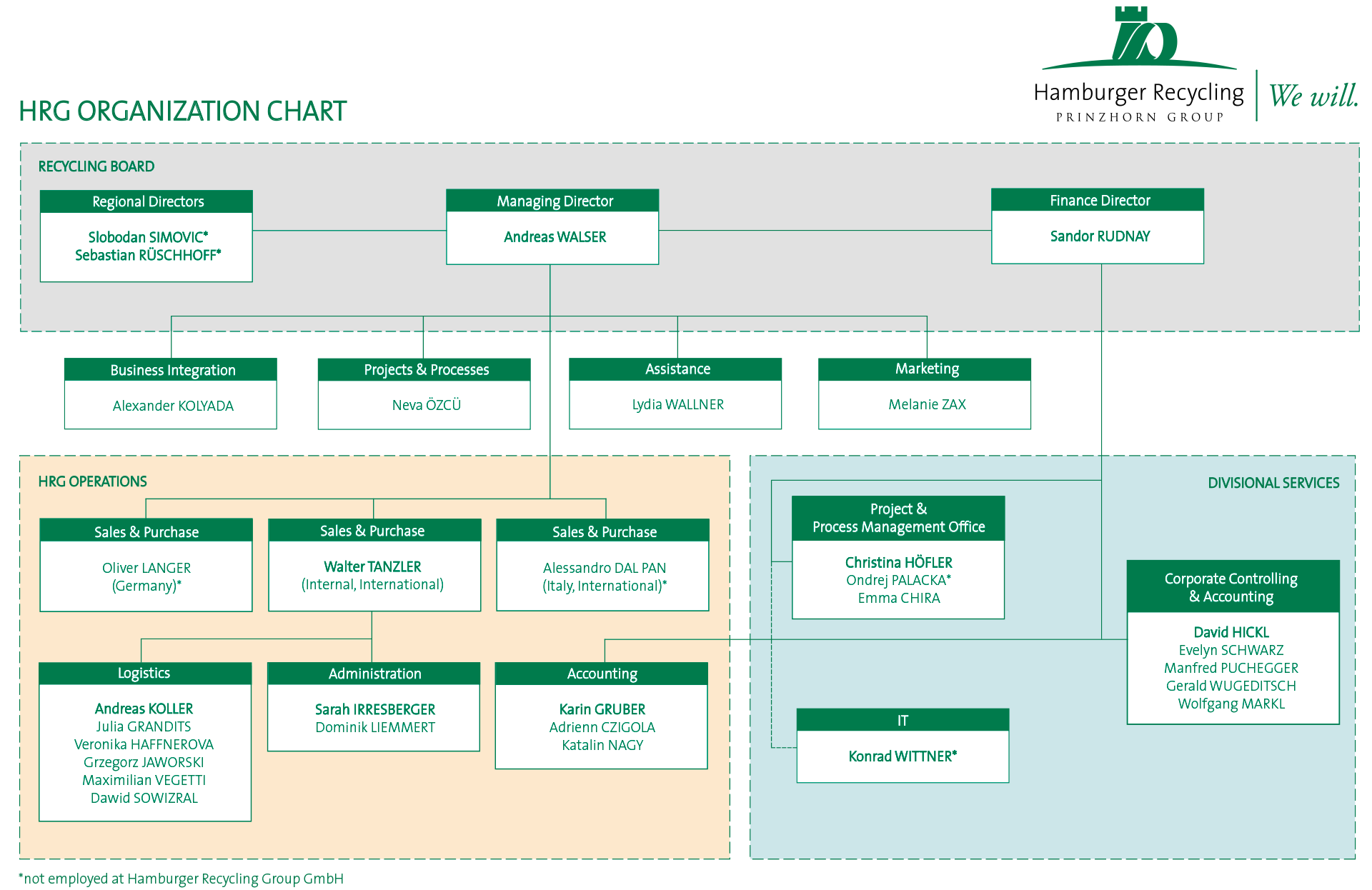Click the name Emma CHIRA
Viewport: 1372px width, 890px height.
coord(899,598)
